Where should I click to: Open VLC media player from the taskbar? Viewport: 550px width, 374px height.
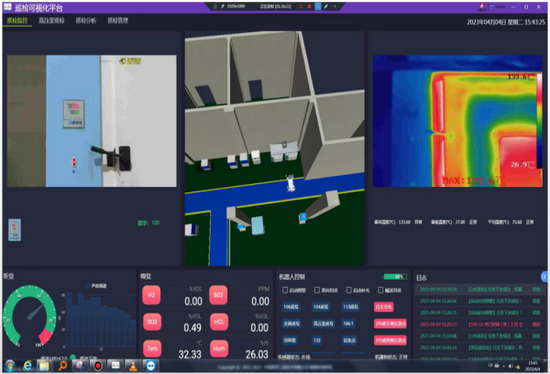(133, 366)
